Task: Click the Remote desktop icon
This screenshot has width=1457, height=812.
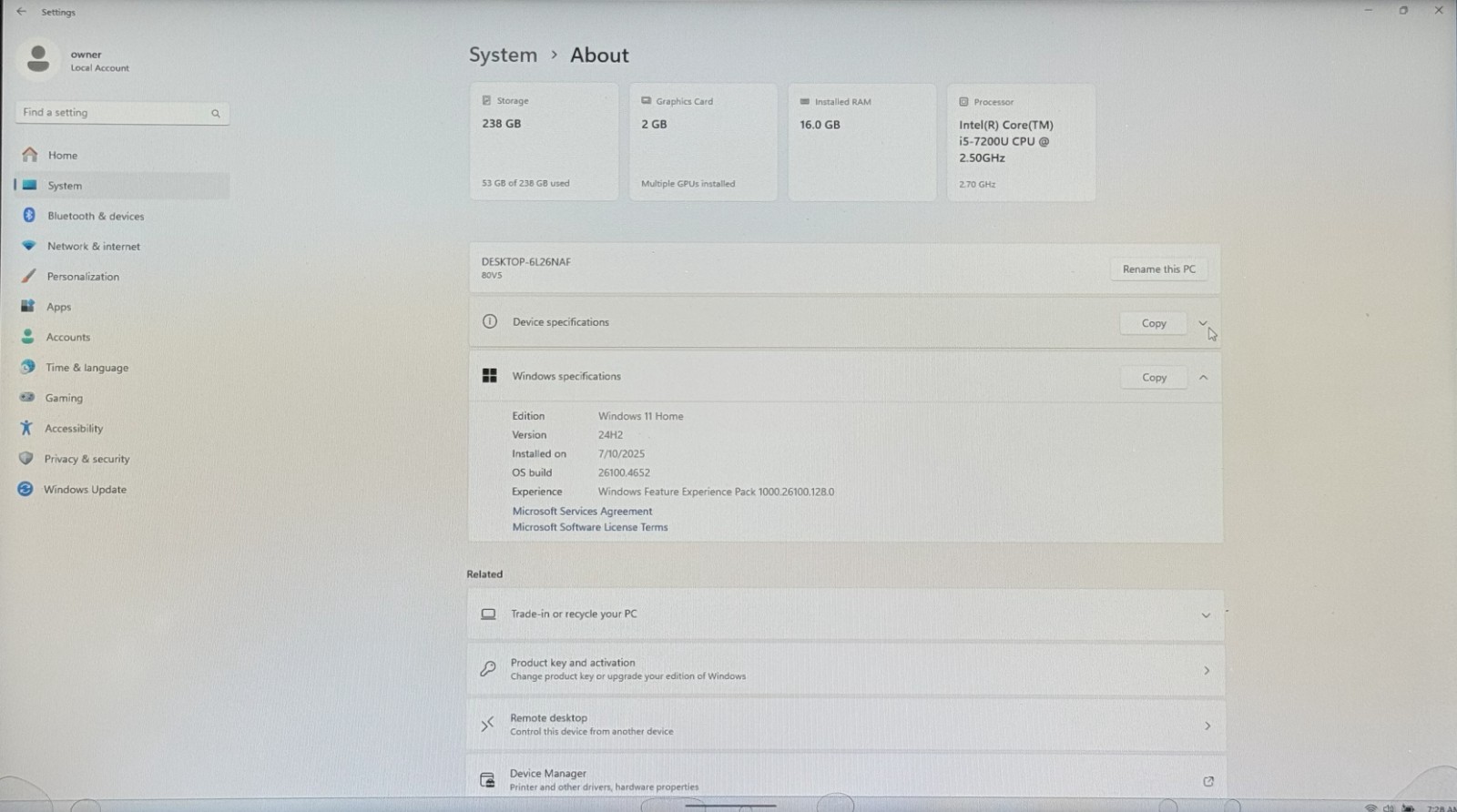Action: coord(488,725)
